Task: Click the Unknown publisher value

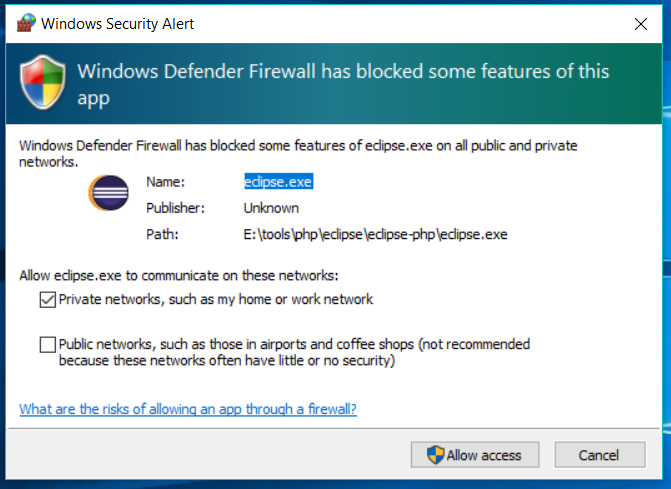Action: [x=271, y=208]
